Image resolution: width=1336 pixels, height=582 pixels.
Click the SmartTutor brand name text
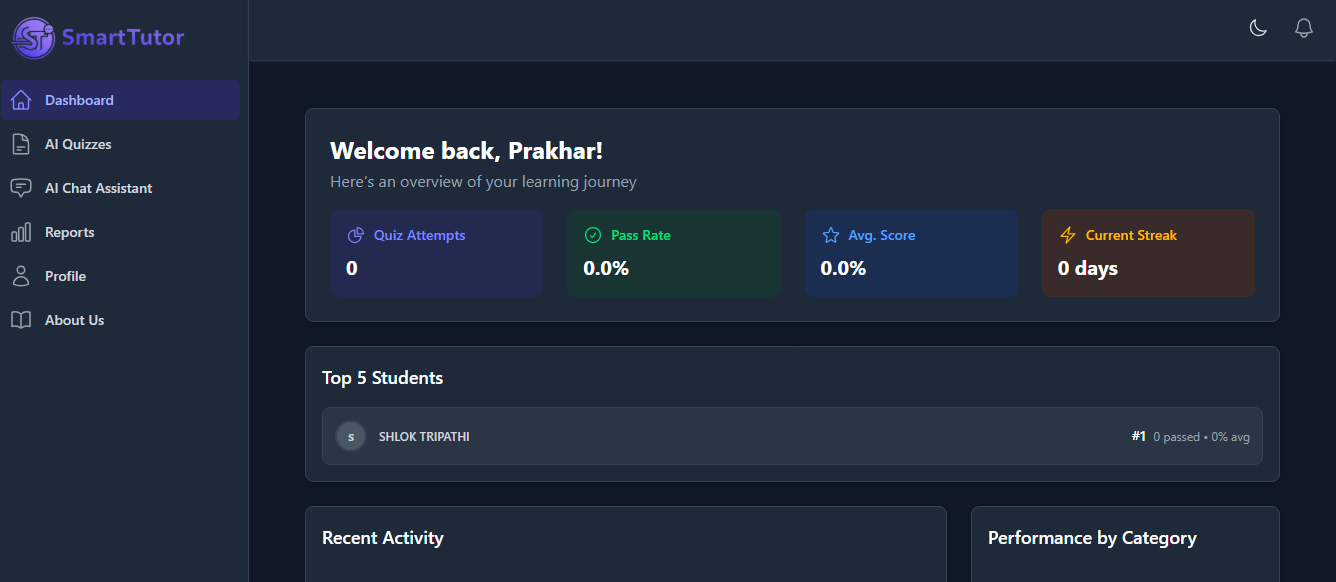pos(123,38)
